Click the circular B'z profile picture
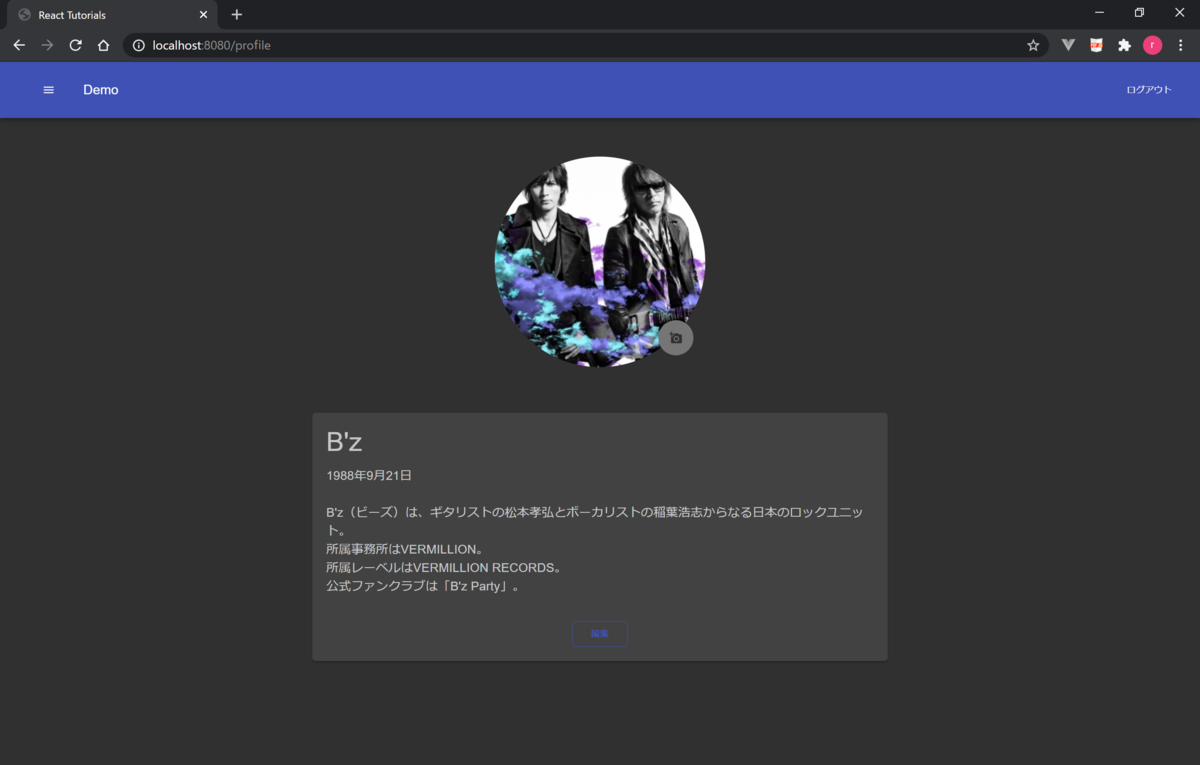The image size is (1200, 765). point(600,262)
